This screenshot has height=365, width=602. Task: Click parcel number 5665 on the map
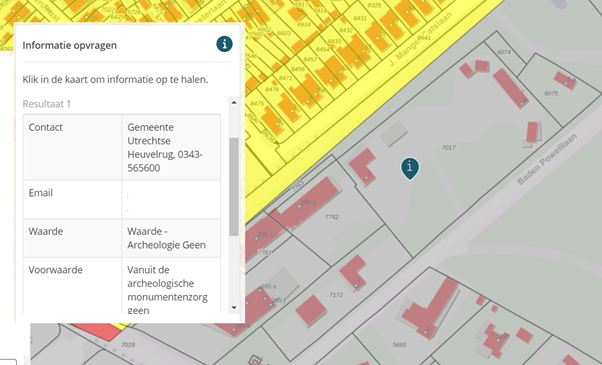400,345
